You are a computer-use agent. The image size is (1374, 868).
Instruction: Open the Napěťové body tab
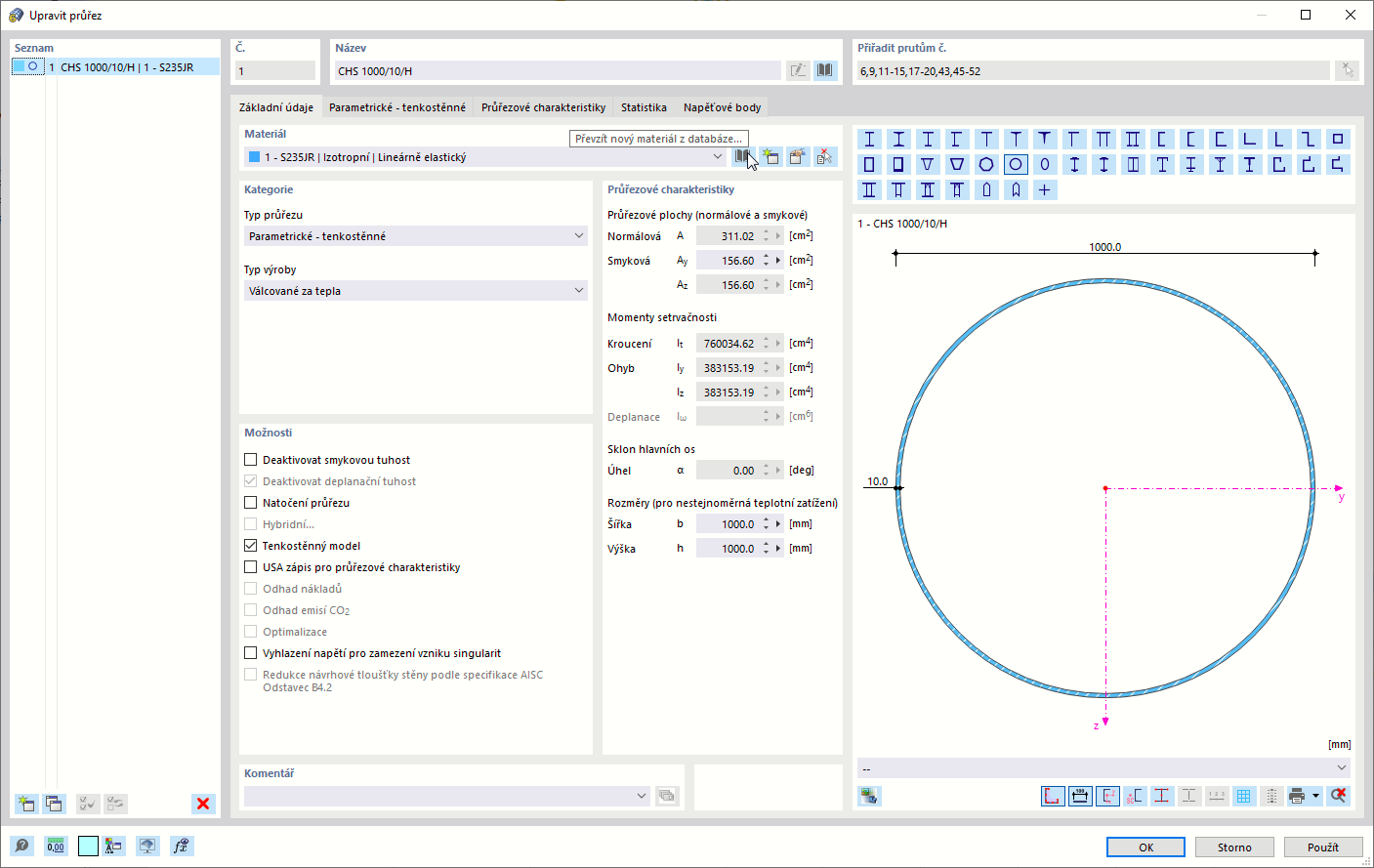click(x=723, y=107)
